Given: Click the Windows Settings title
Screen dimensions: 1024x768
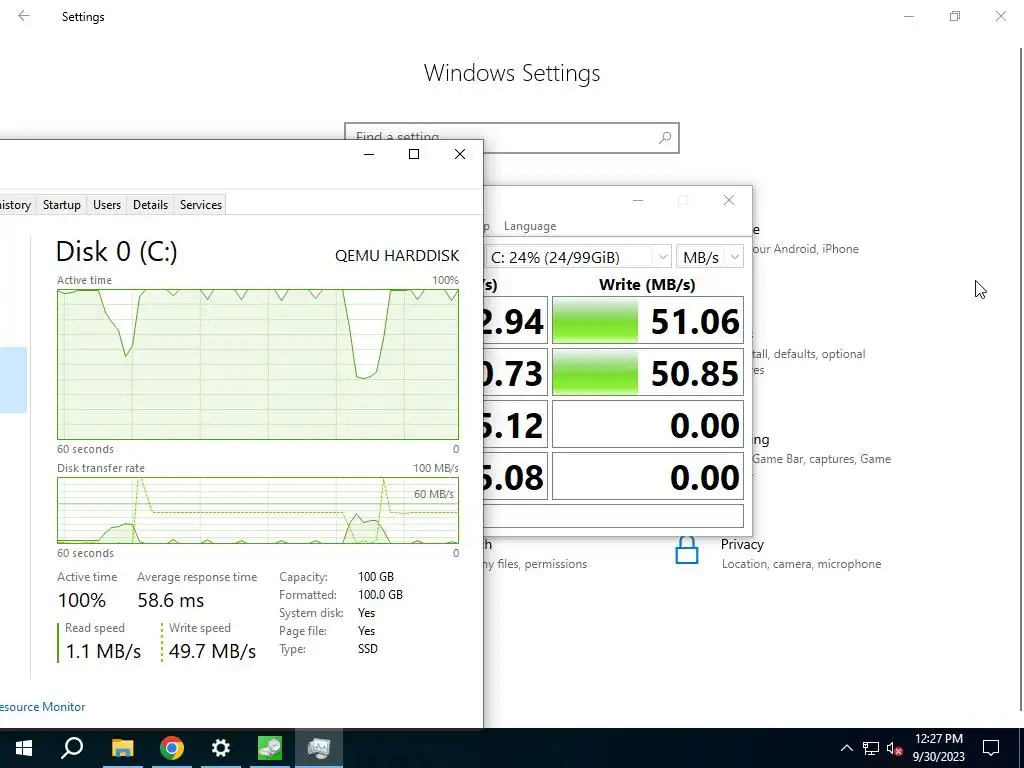Looking at the screenshot, I should pos(512,72).
